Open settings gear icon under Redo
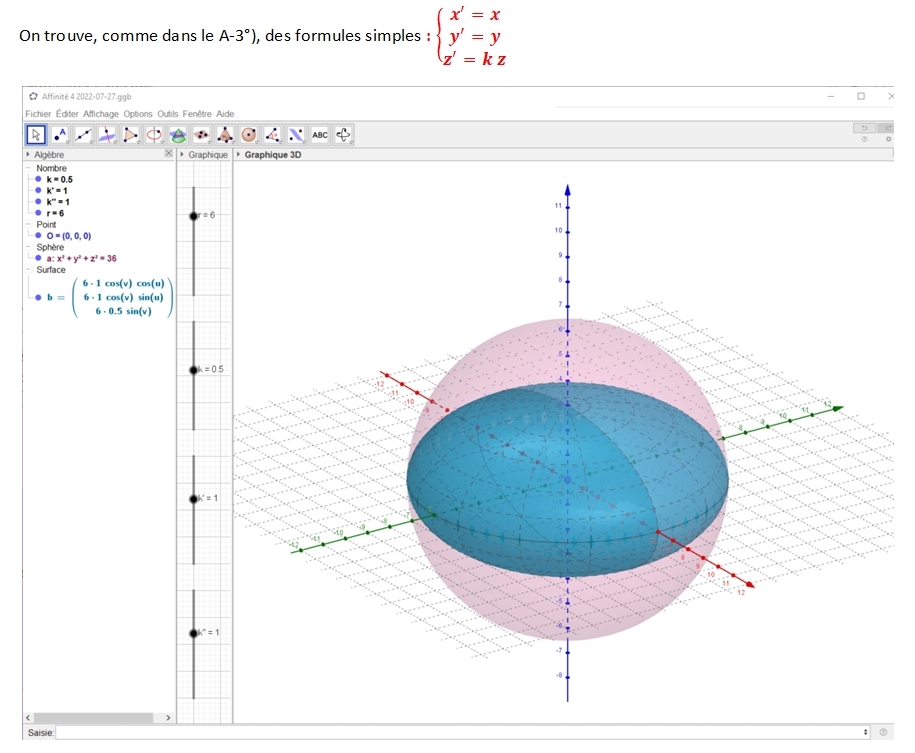This screenshot has height=753, width=915. click(x=888, y=140)
